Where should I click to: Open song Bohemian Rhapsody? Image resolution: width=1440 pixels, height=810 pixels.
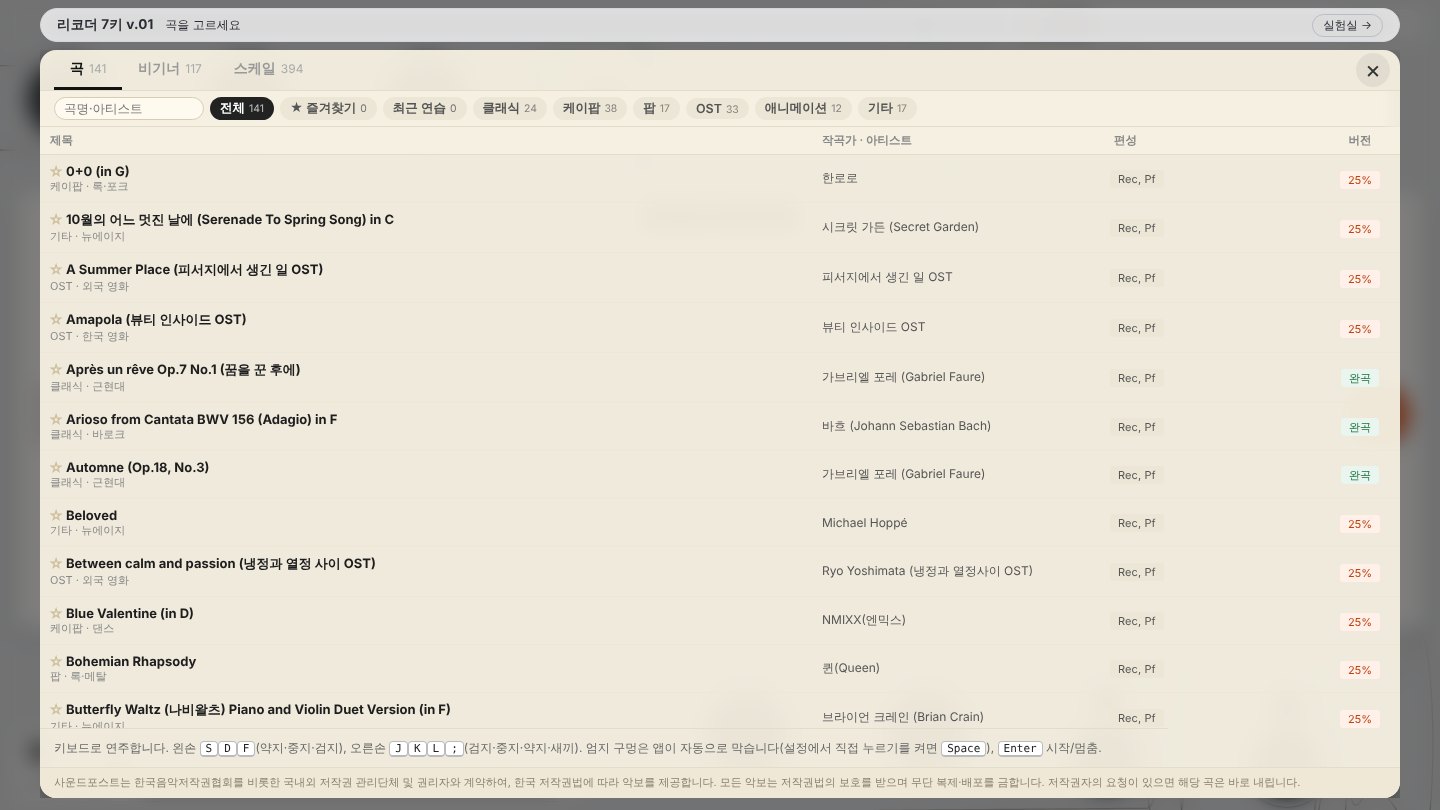pos(131,661)
